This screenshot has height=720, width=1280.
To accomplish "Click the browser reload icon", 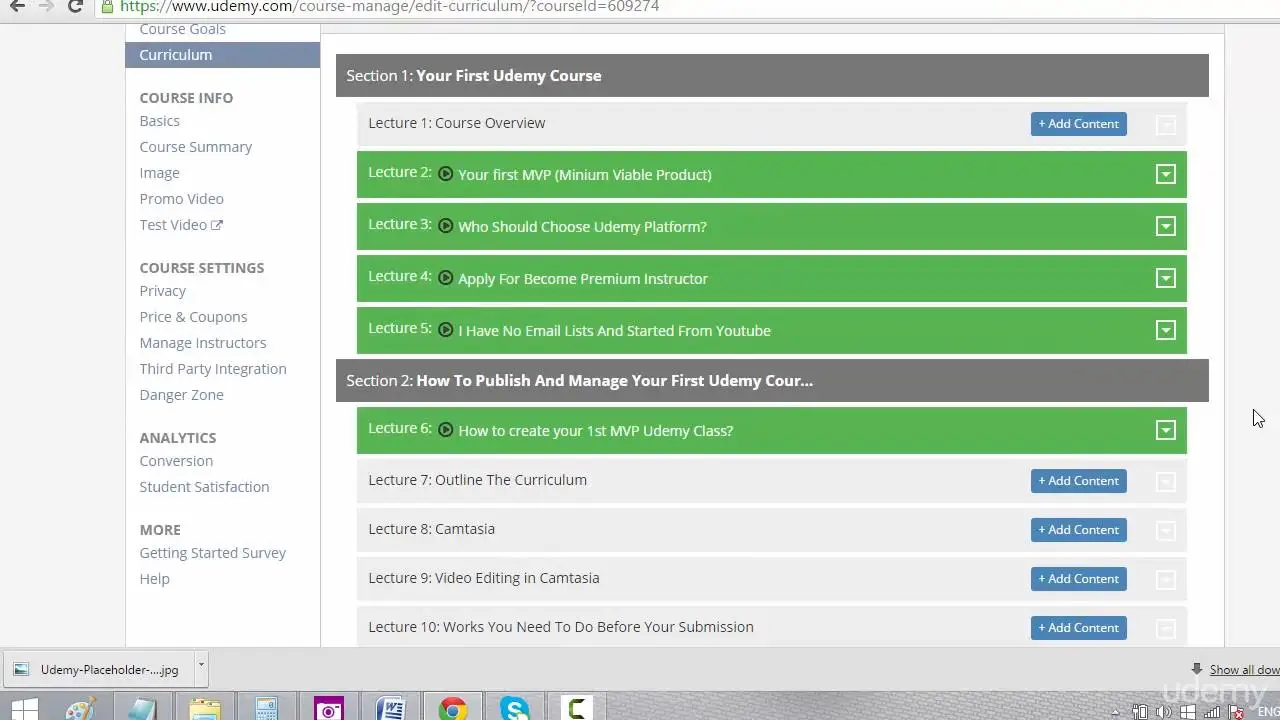I will (75, 6).
